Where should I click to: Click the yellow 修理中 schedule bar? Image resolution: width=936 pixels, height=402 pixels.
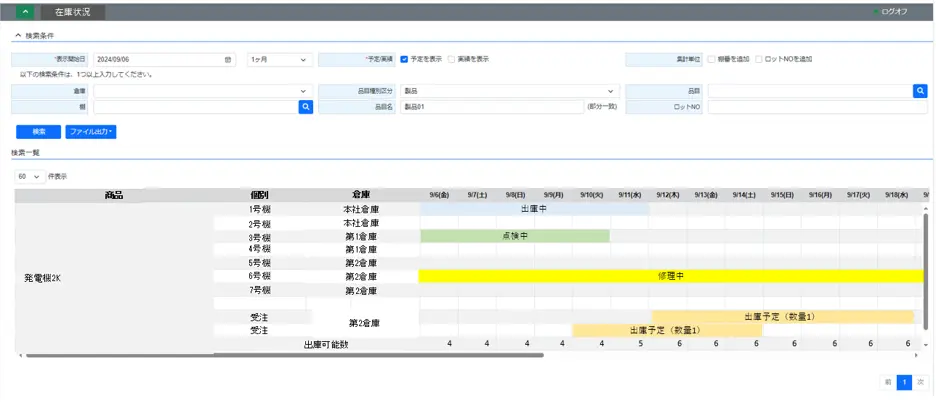click(x=671, y=276)
